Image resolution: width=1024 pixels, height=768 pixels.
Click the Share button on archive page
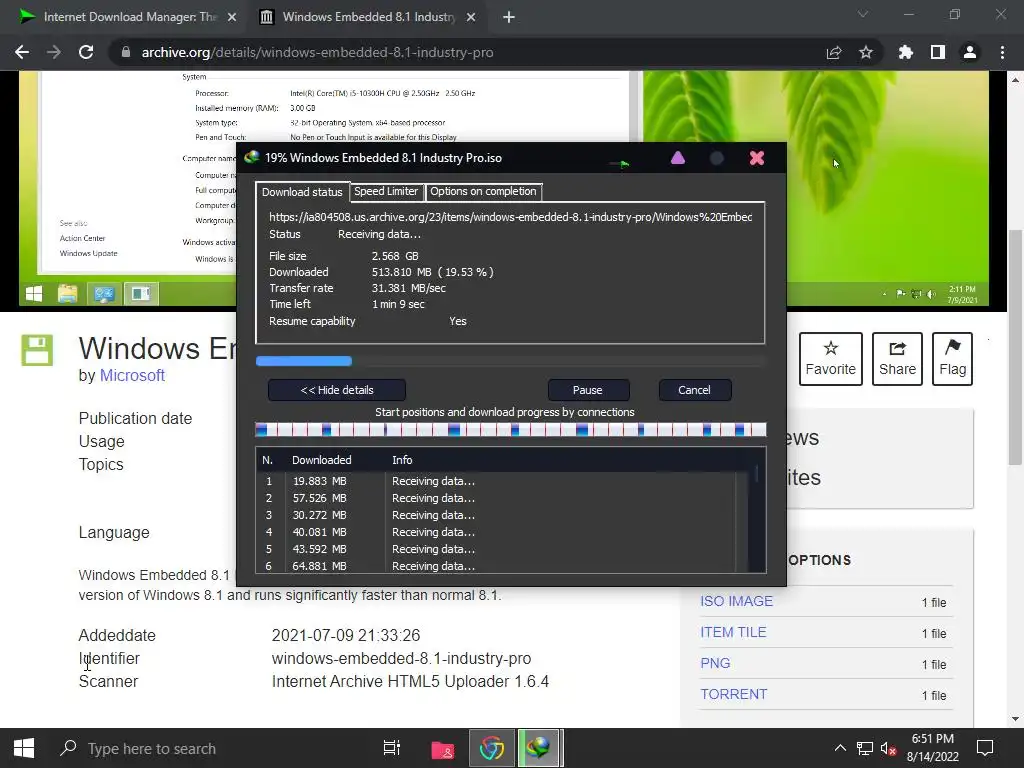pos(897,359)
